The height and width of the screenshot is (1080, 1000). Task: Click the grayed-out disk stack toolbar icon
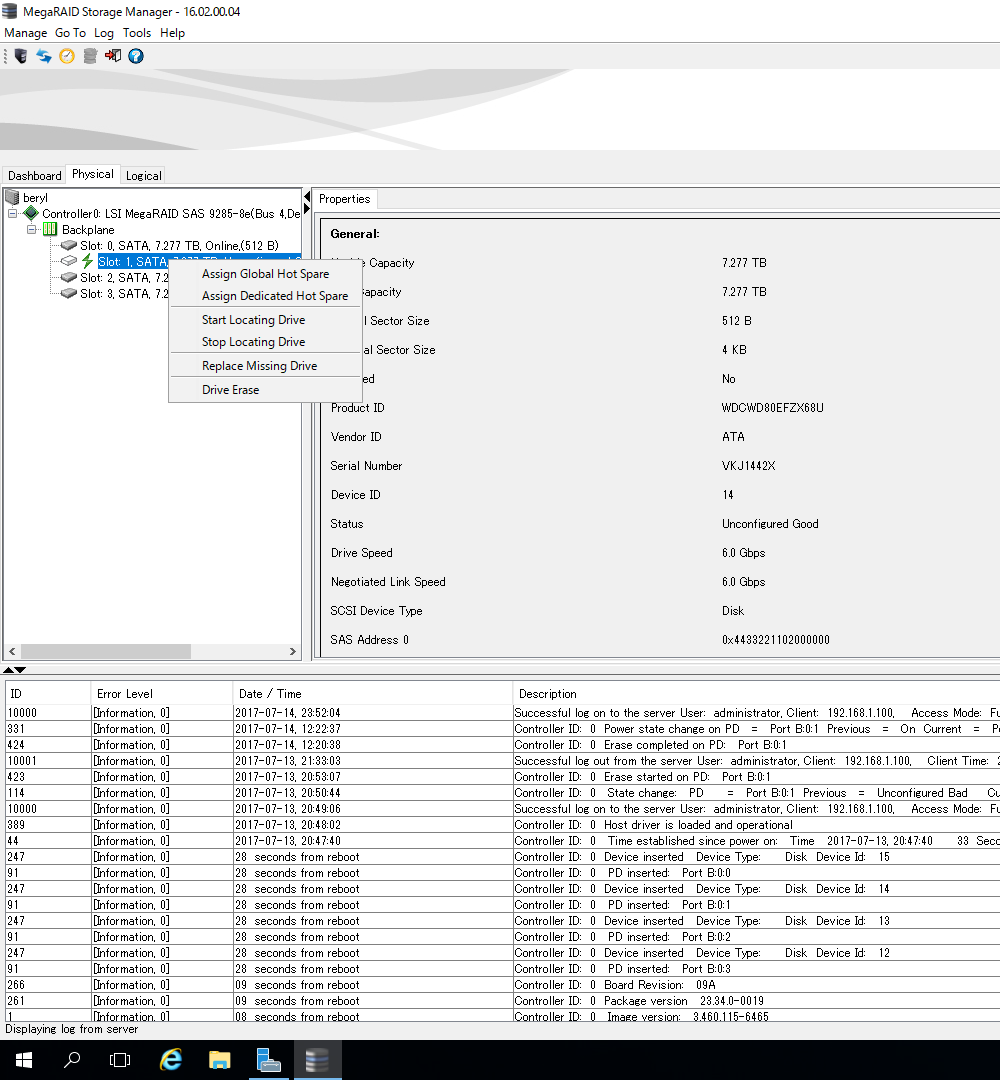(90, 56)
